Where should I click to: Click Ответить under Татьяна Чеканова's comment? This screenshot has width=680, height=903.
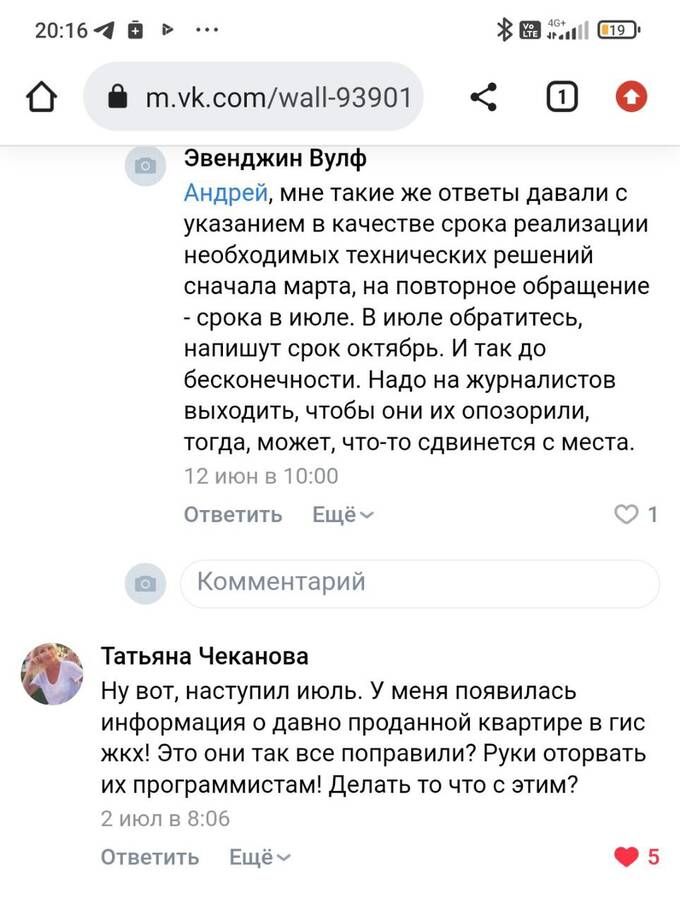point(150,858)
